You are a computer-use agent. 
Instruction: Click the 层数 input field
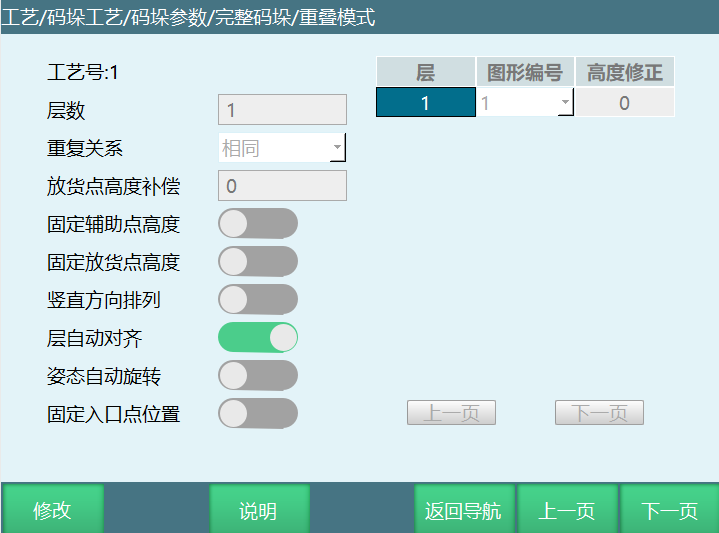pos(282,110)
